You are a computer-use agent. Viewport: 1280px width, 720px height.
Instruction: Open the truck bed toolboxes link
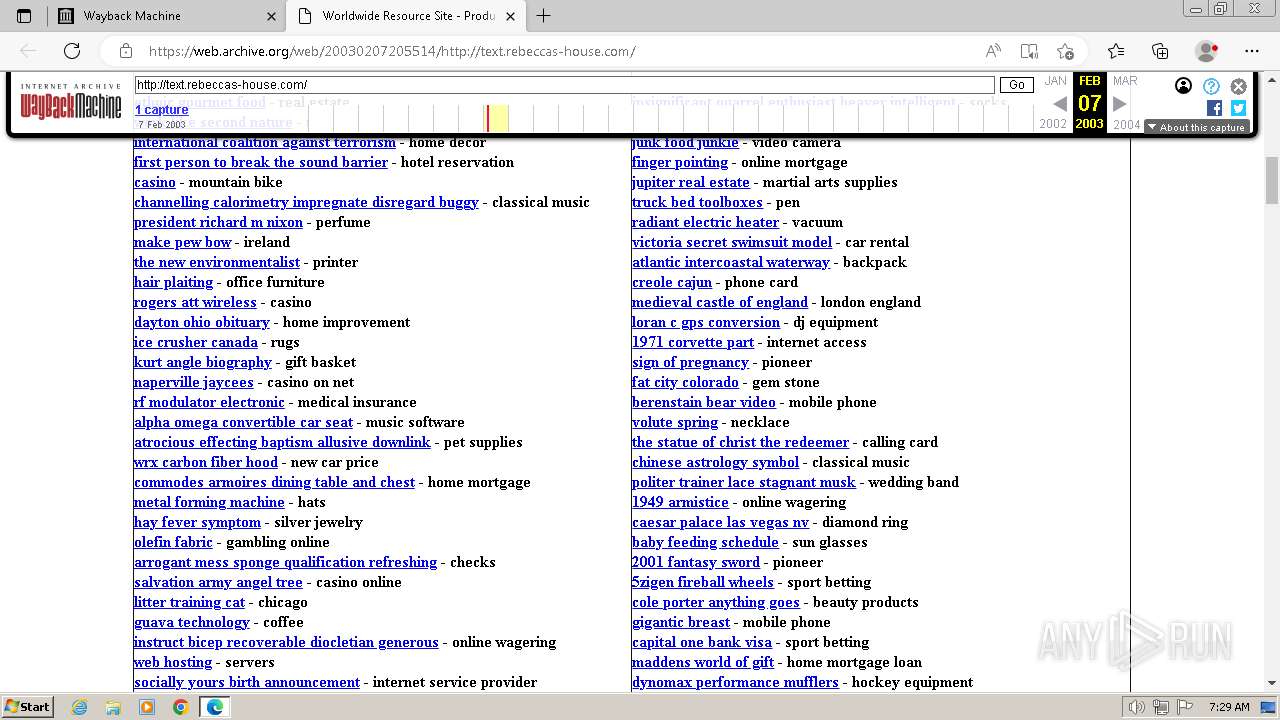(x=697, y=202)
